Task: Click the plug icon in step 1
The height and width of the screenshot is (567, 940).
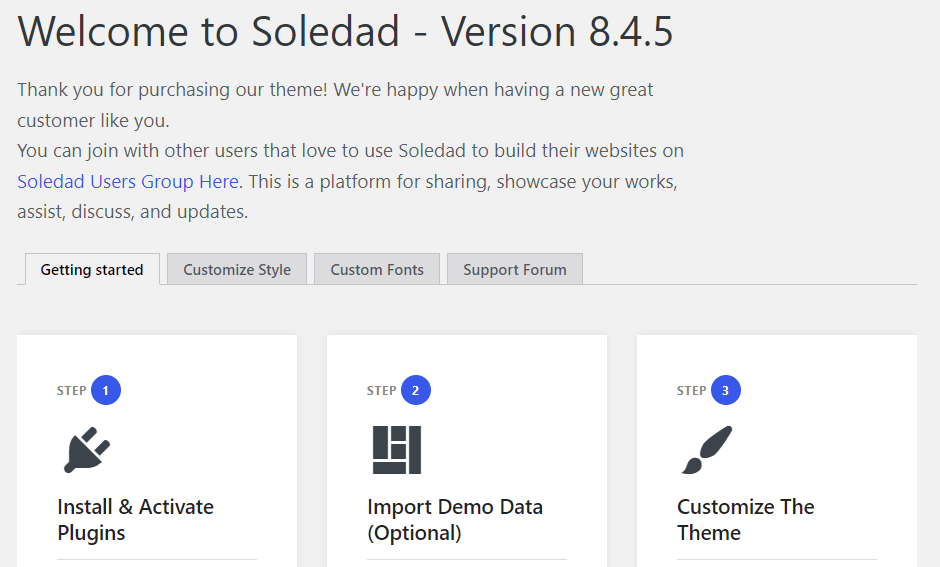Action: (87, 450)
